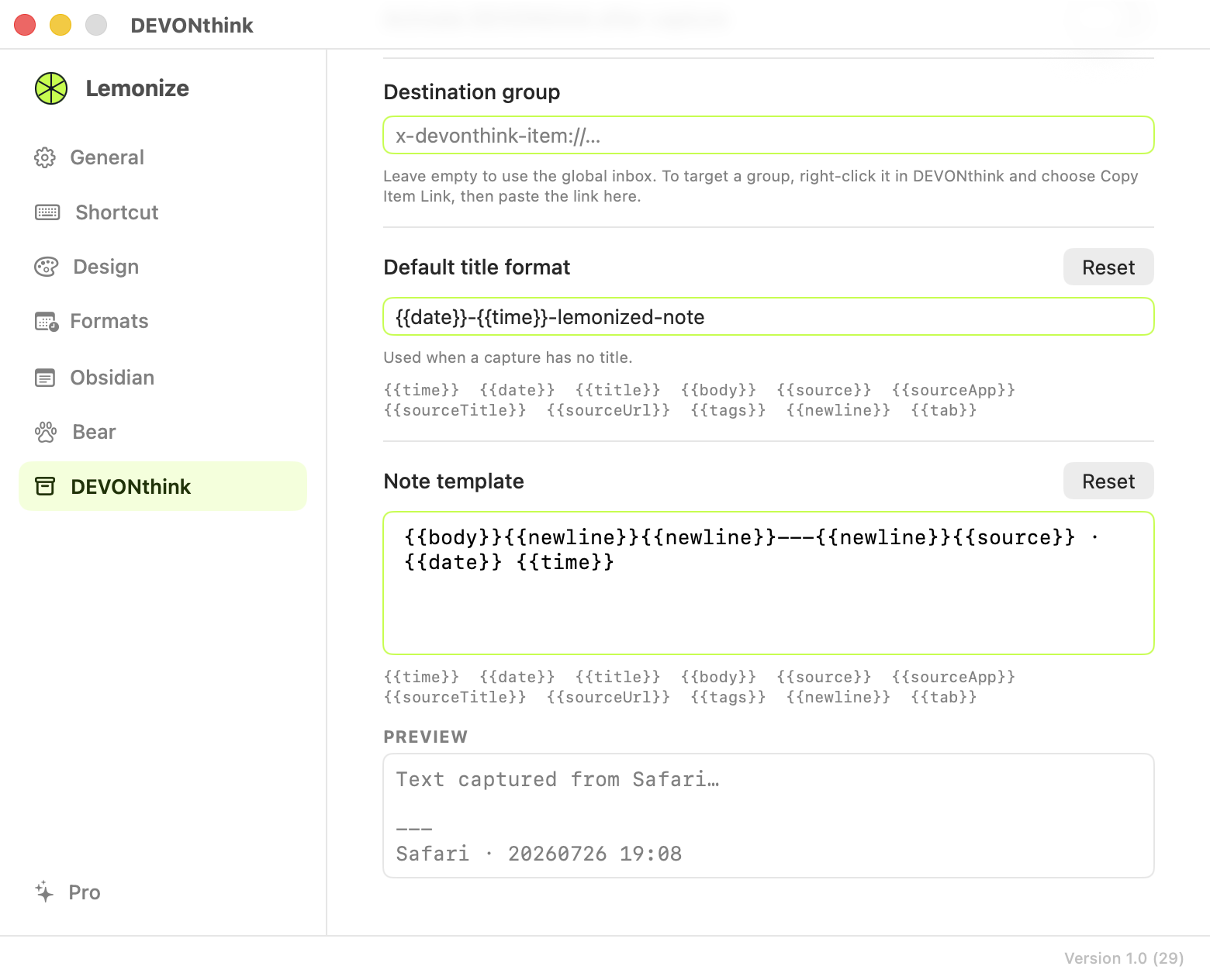Switch to the Design tab
Screen dimensions: 1210x980
(x=163, y=267)
